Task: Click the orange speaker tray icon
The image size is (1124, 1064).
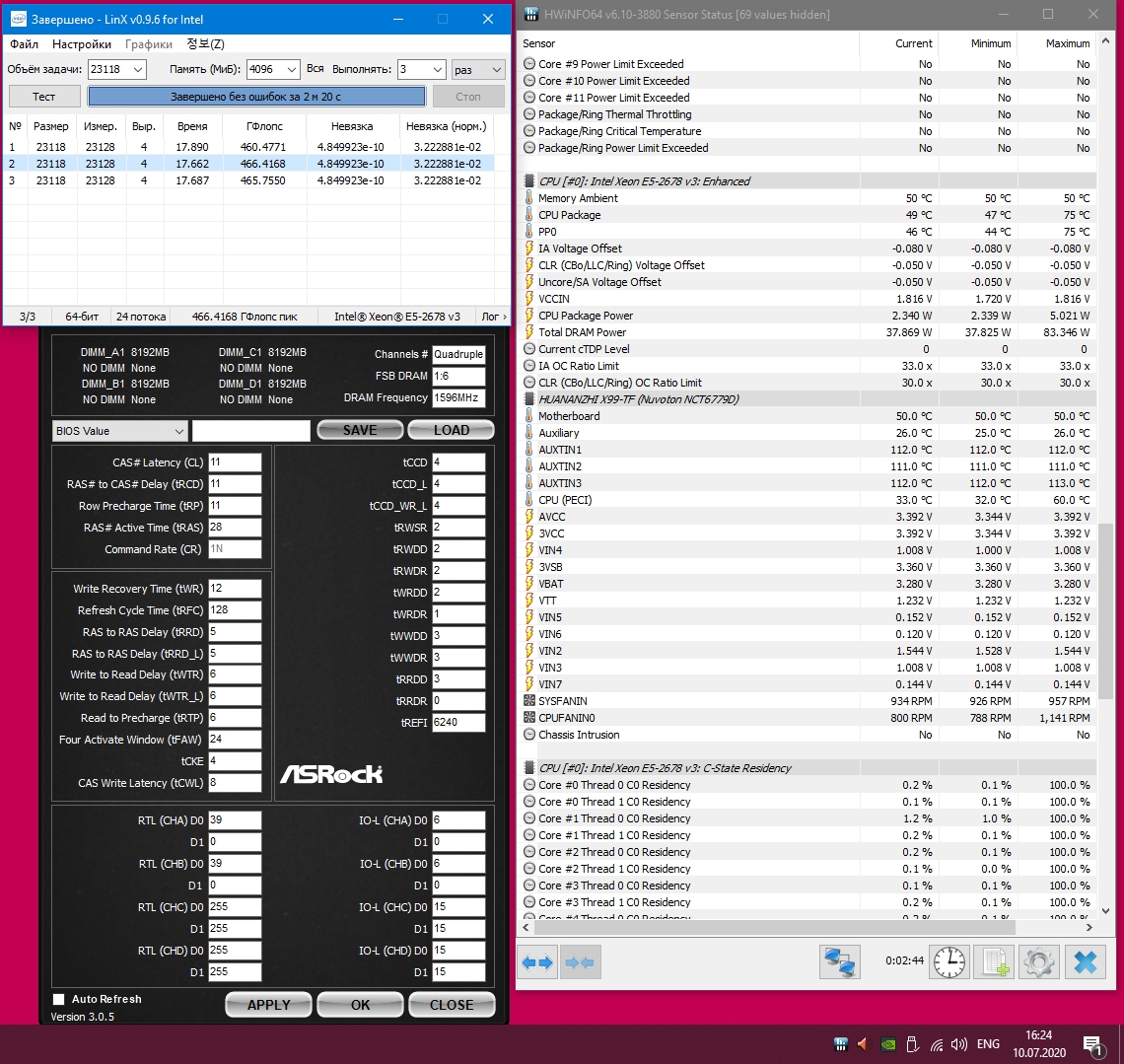Action: pyautogui.click(x=863, y=1044)
